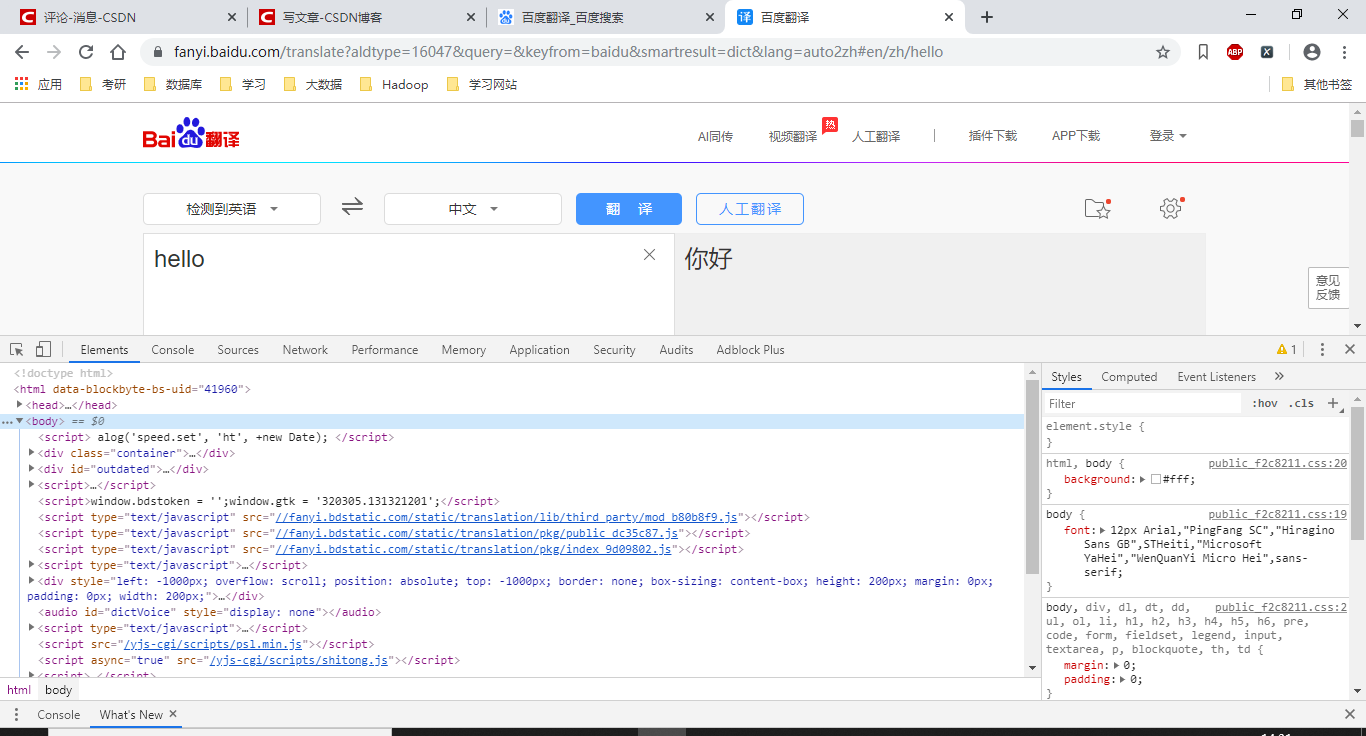Click the browser back arrow

click(x=22, y=52)
